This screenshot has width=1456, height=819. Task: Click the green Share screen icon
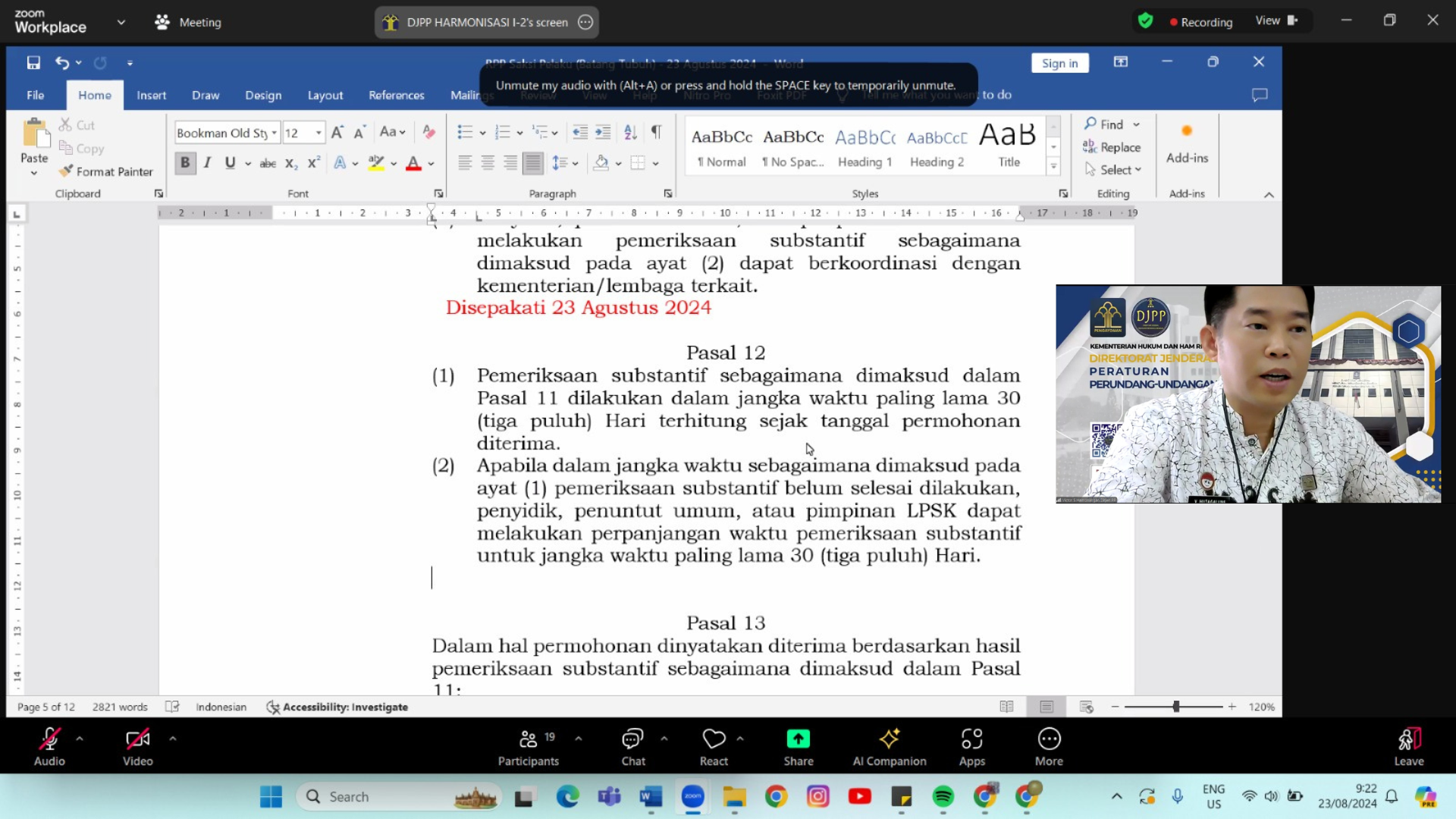pyautogui.click(x=799, y=739)
